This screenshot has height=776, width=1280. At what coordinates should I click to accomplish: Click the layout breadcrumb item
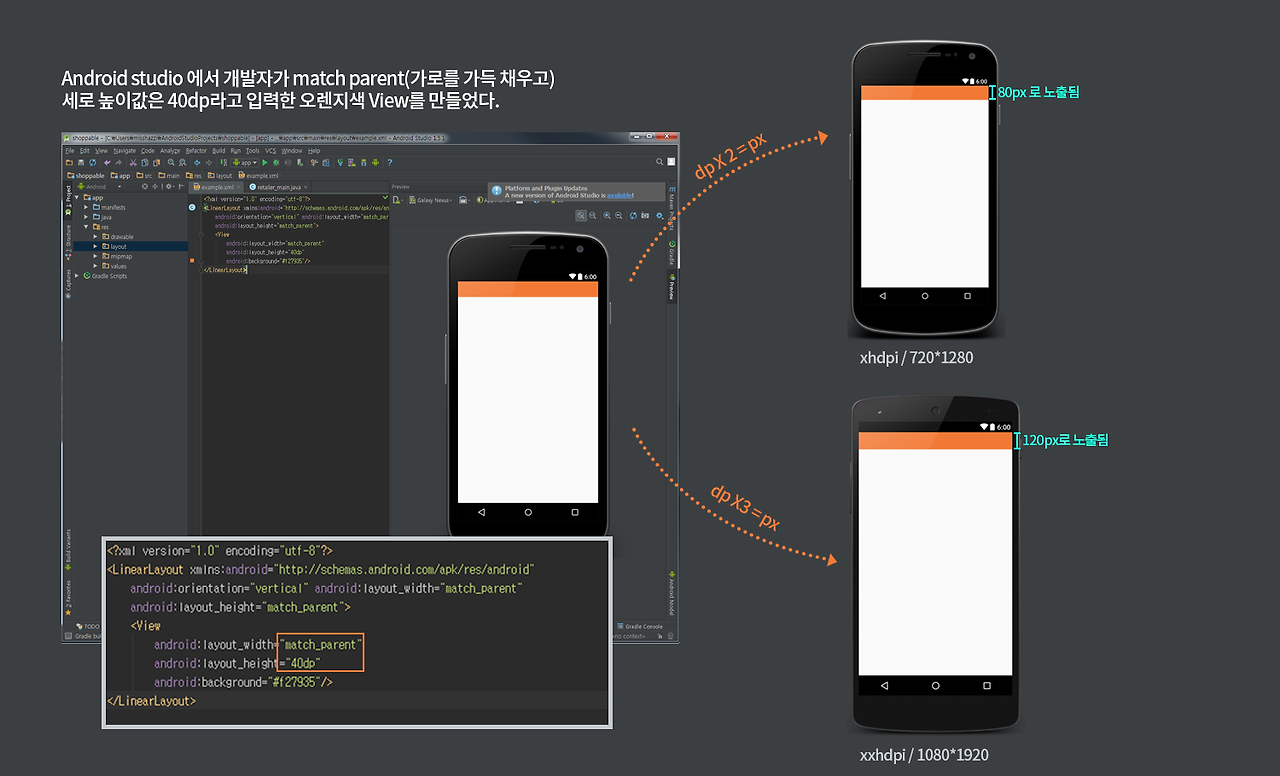point(221,175)
